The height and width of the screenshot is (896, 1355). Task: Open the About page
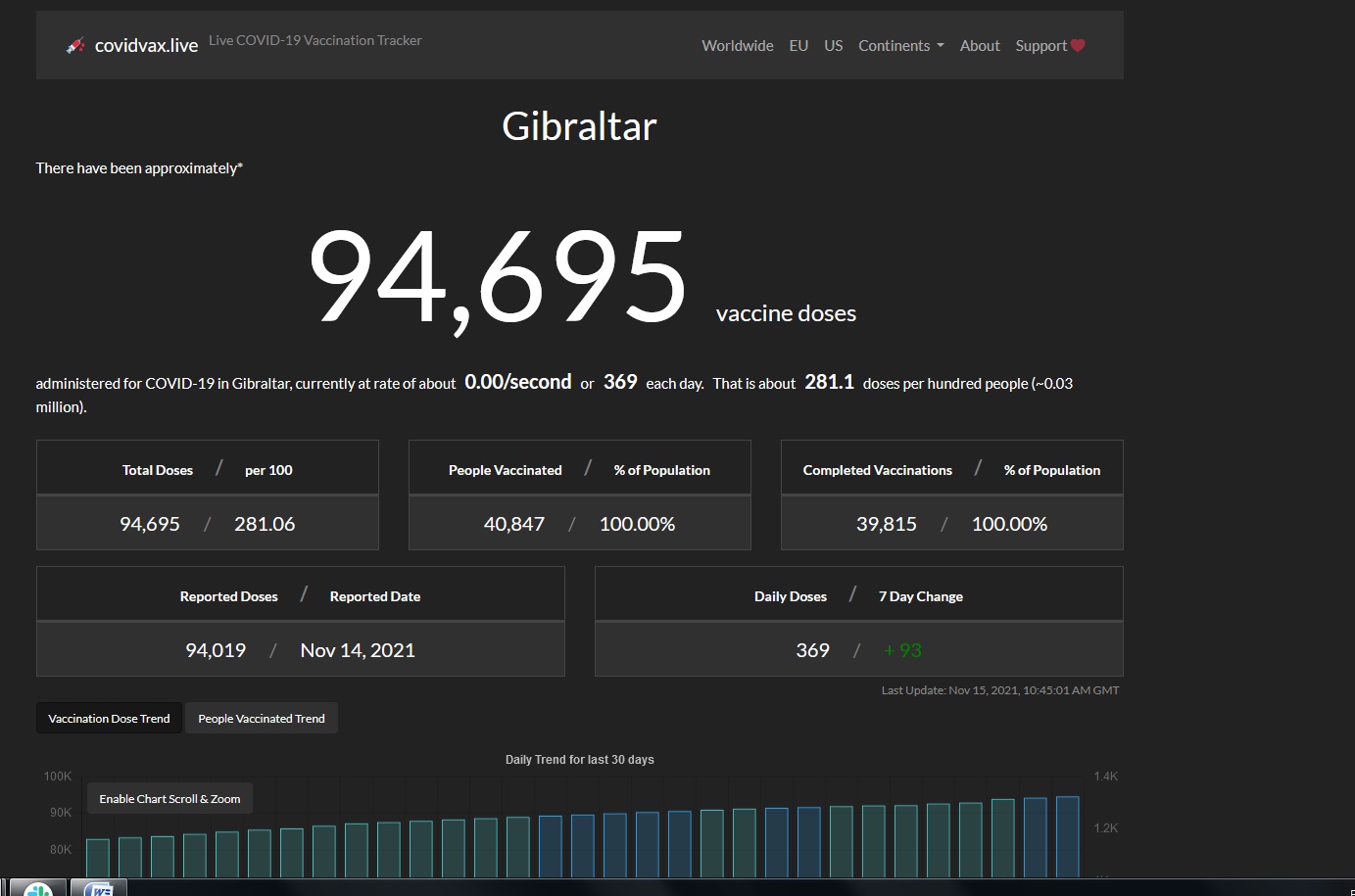tap(979, 45)
